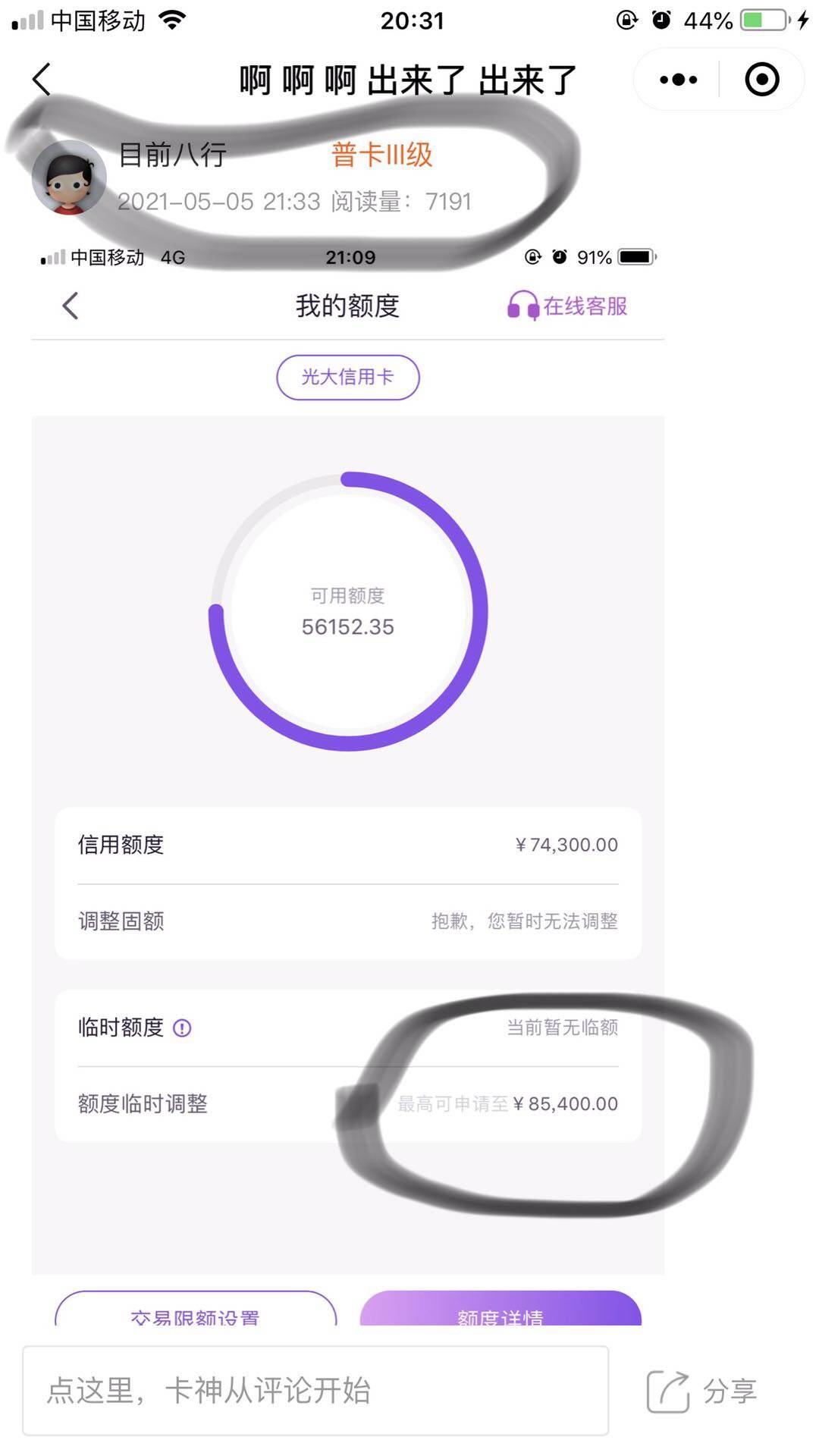Tap the comment field 点这里，卡神从评论开始
This screenshot has width=819, height=1456.
315,1391
